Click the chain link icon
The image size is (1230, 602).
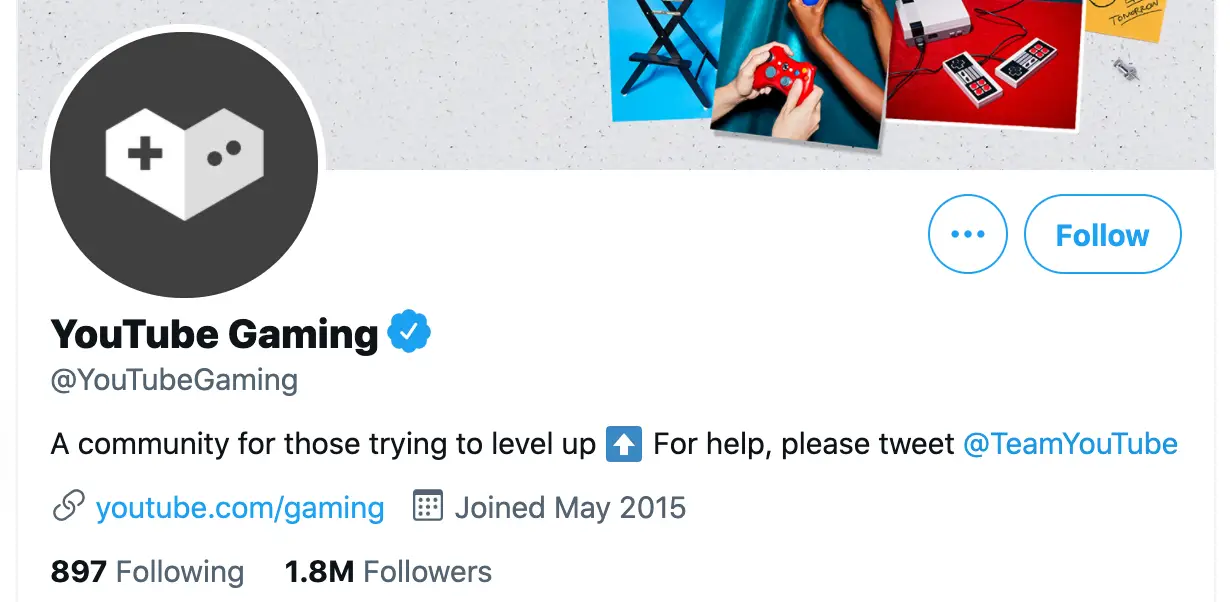[x=68, y=507]
